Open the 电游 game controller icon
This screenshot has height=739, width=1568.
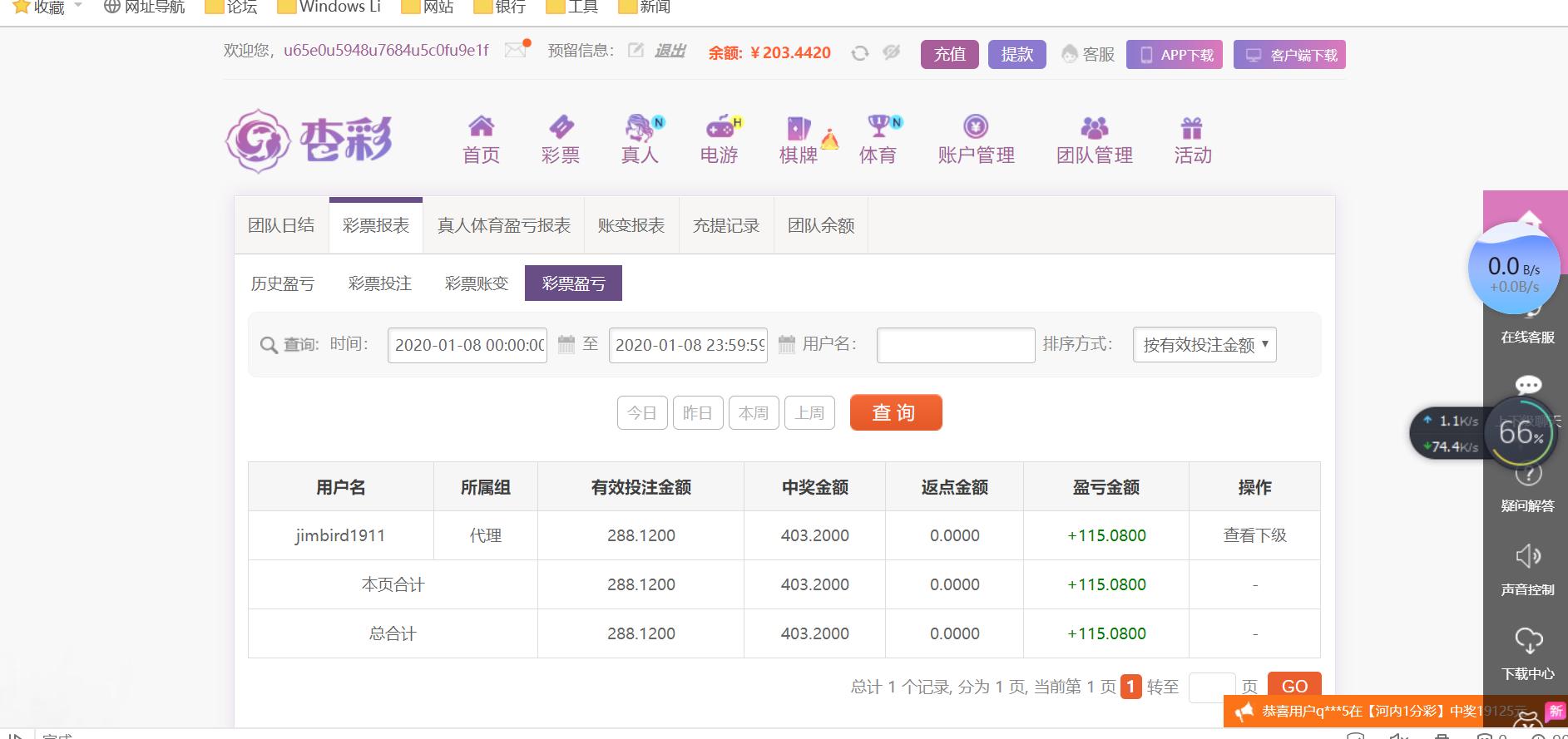point(720,127)
